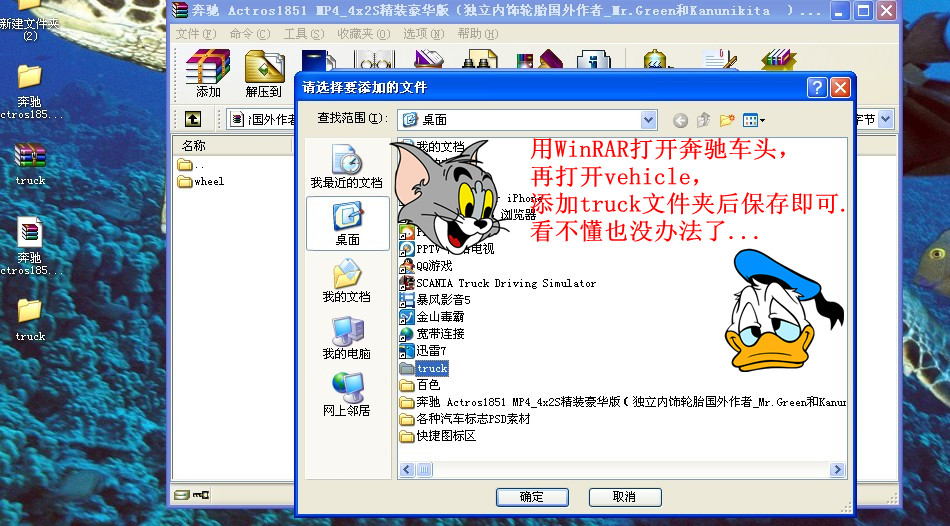Select the truck folder in file list
950x526 pixels.
tap(424, 368)
